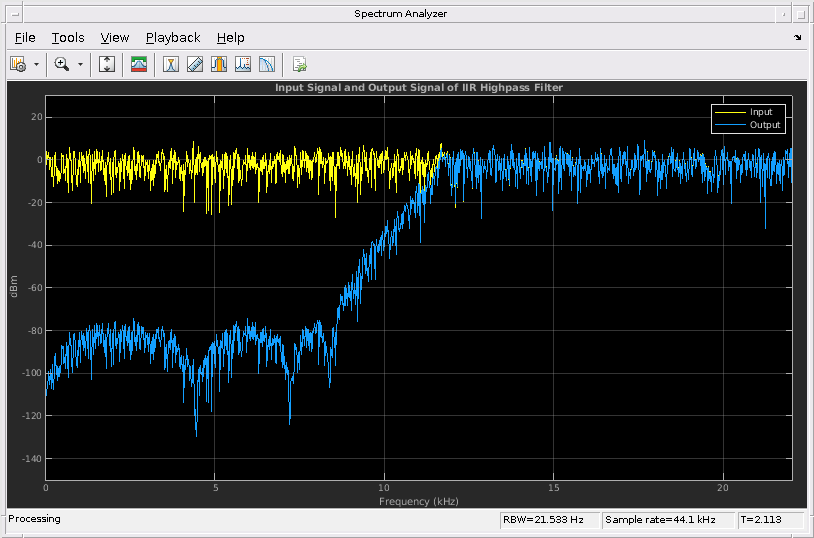
Task: Open the Distortion Measurements icon with orange bars
Action: [219, 64]
